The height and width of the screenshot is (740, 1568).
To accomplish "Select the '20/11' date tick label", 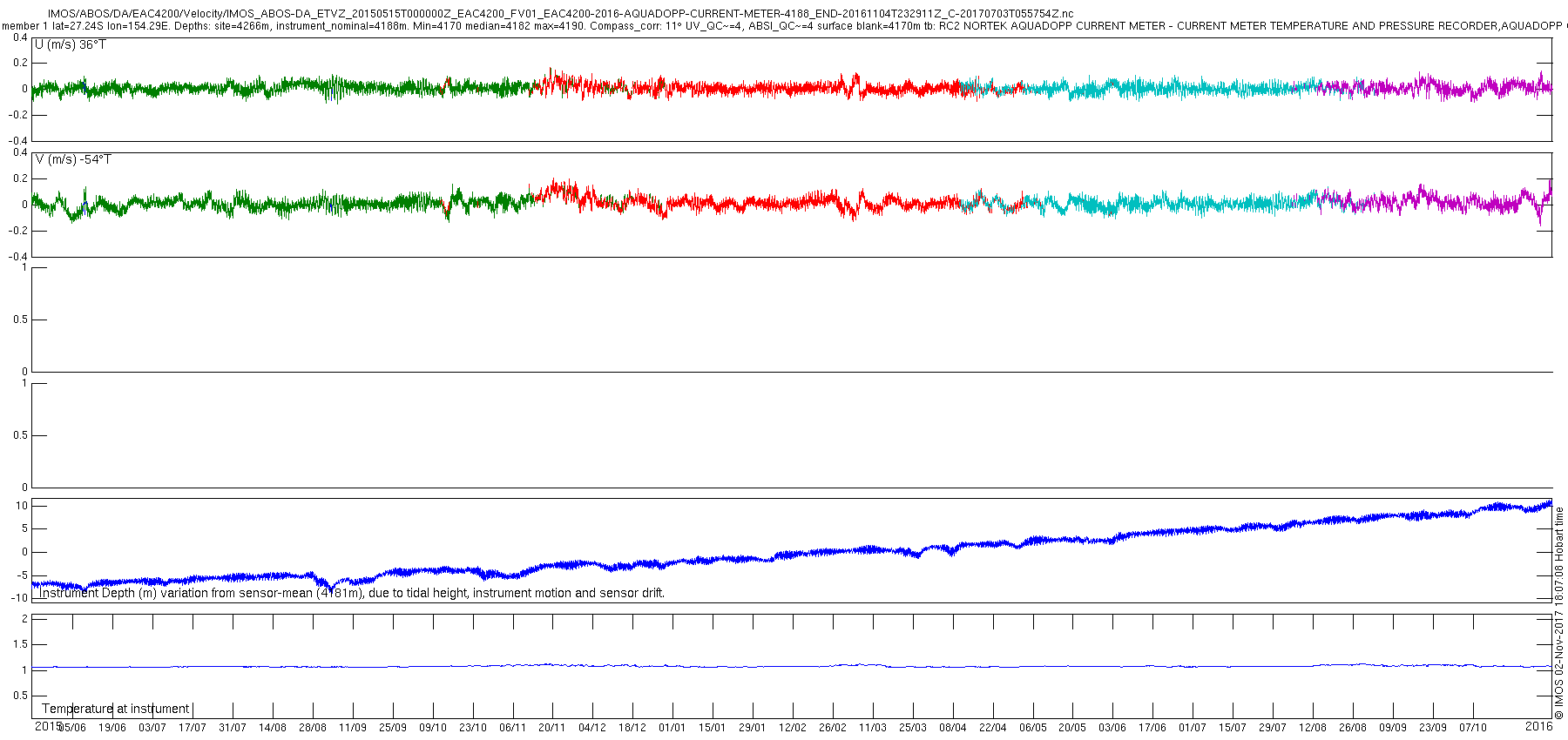I will 551,728.
